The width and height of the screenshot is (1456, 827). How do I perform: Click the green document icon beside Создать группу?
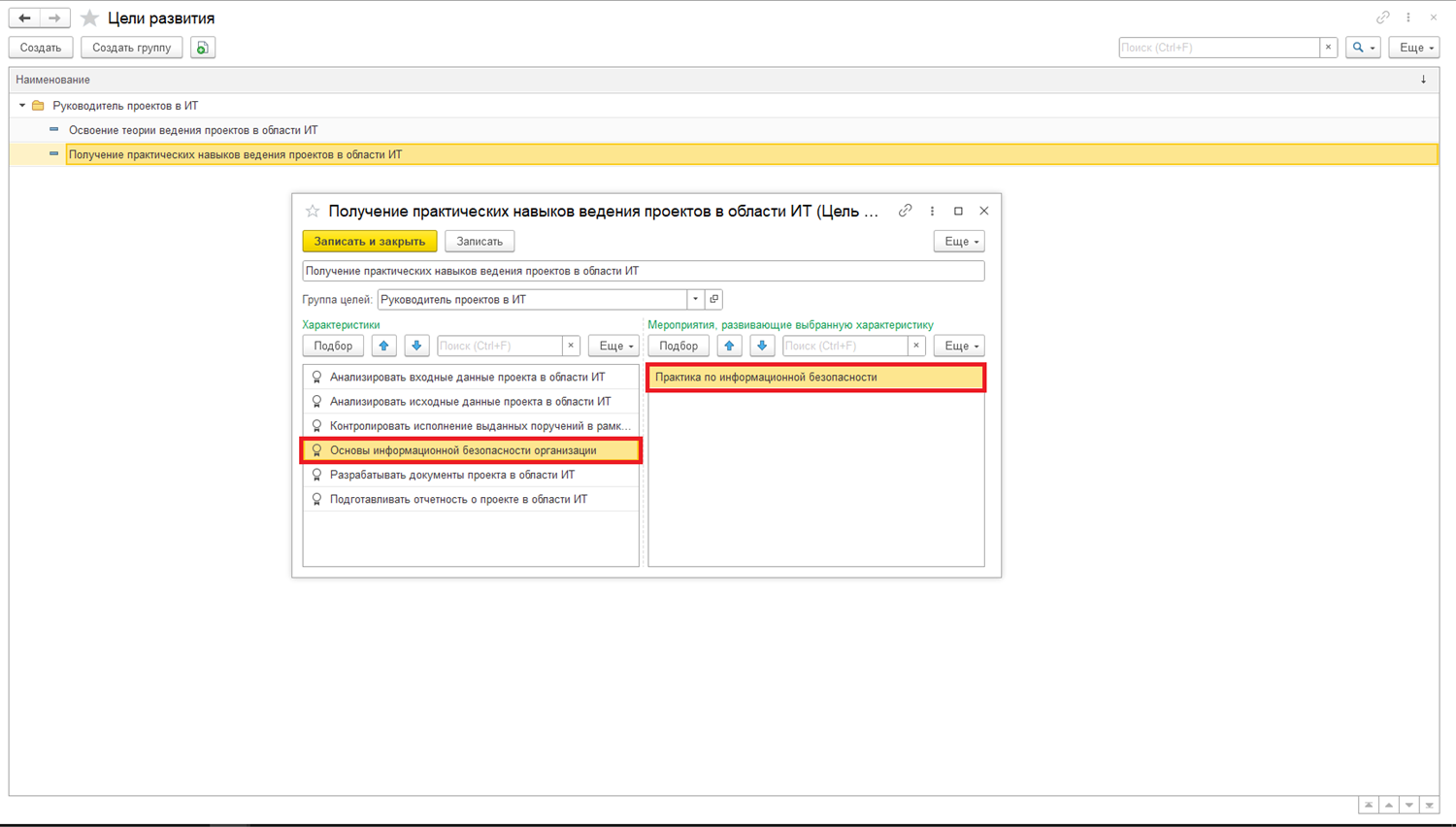click(203, 48)
